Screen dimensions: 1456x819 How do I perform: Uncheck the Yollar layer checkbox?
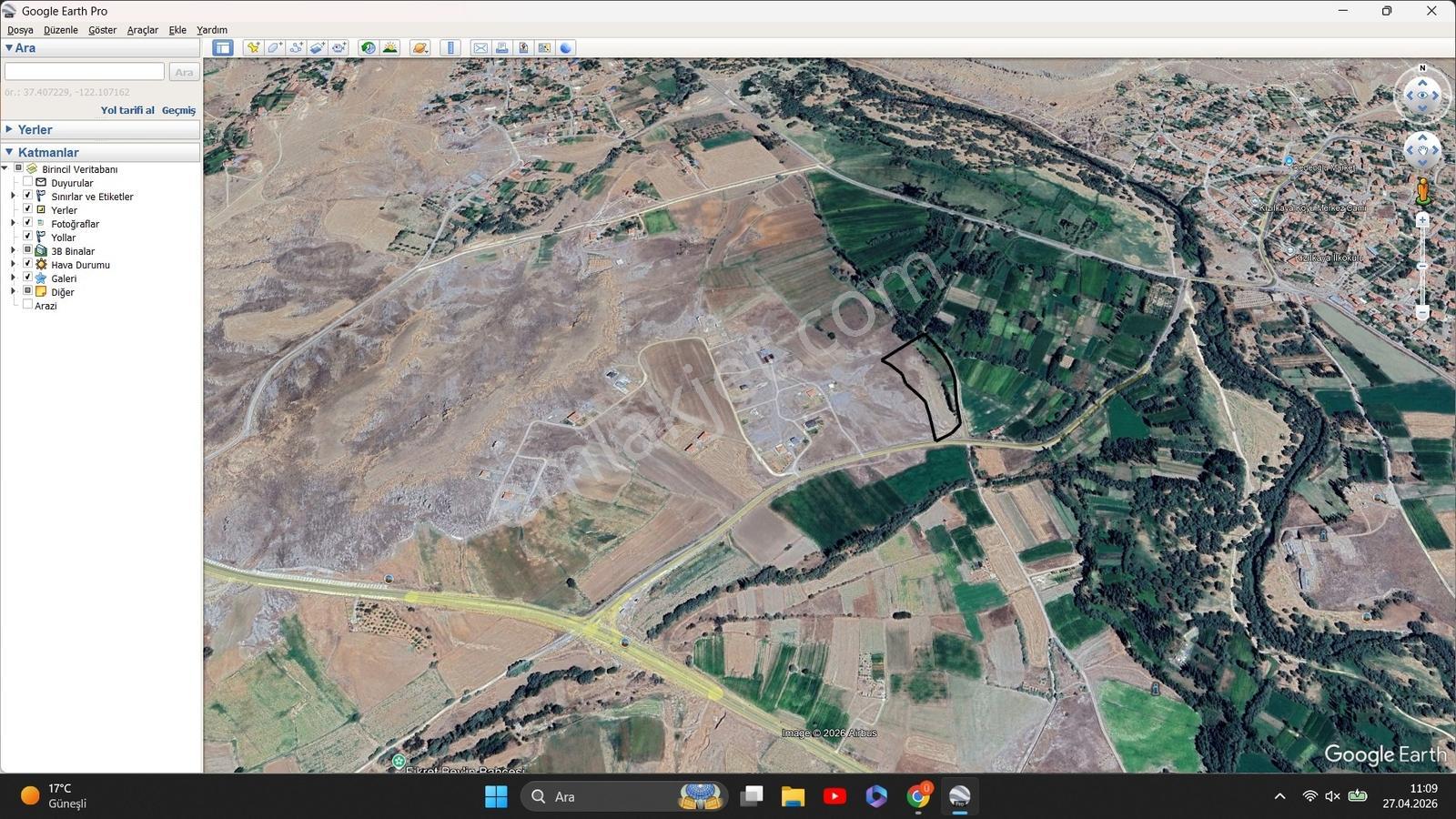pyautogui.click(x=27, y=237)
